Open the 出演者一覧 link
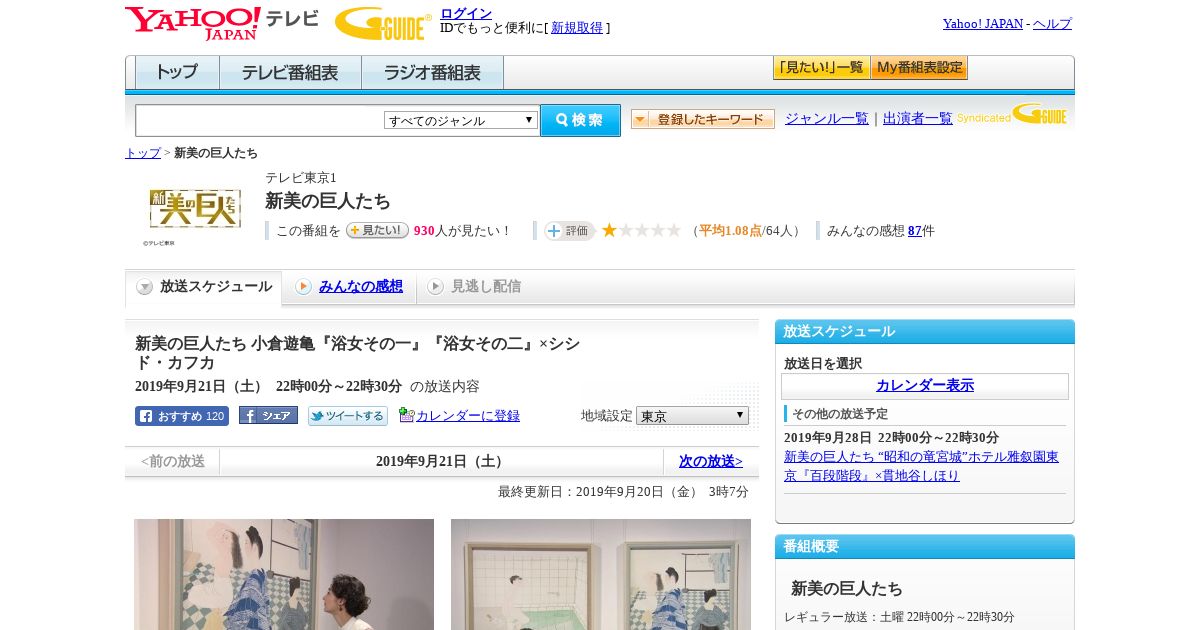 [917, 119]
